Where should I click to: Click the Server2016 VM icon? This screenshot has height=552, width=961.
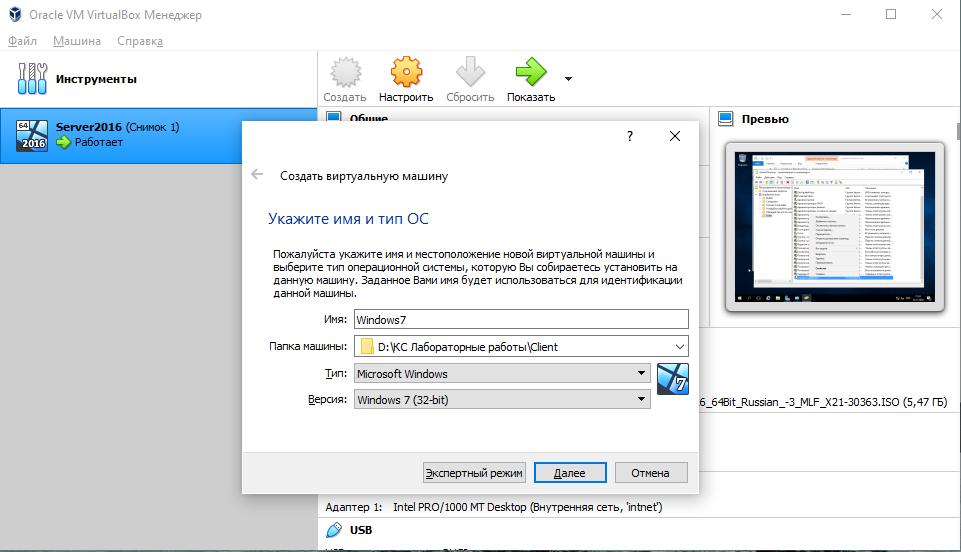click(x=31, y=135)
